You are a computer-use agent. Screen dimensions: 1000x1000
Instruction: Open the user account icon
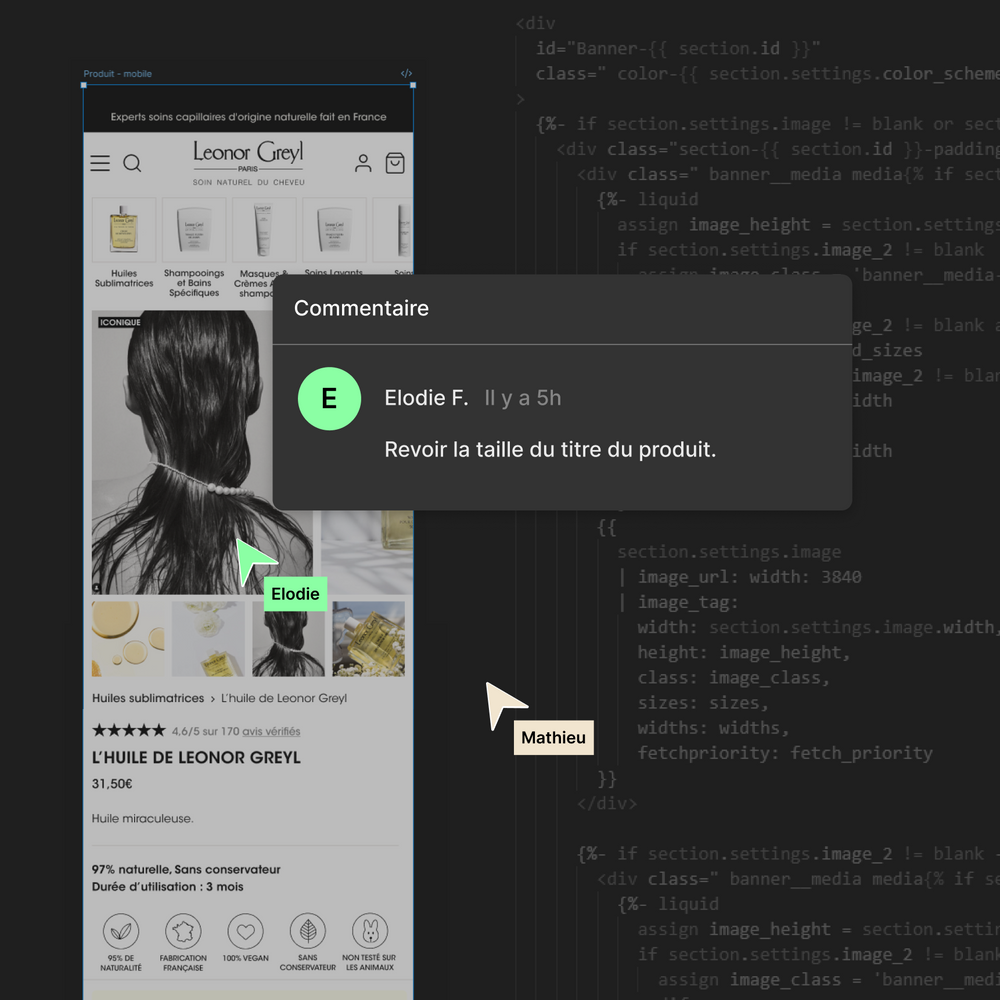363,163
